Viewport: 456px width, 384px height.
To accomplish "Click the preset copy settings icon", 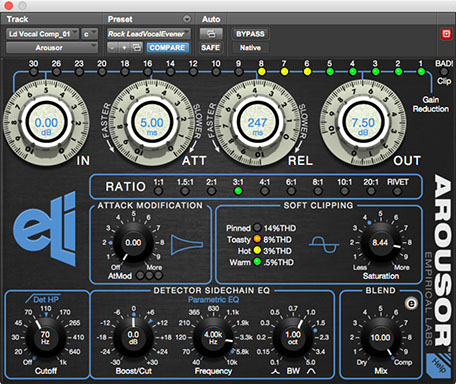I will coord(137,48).
